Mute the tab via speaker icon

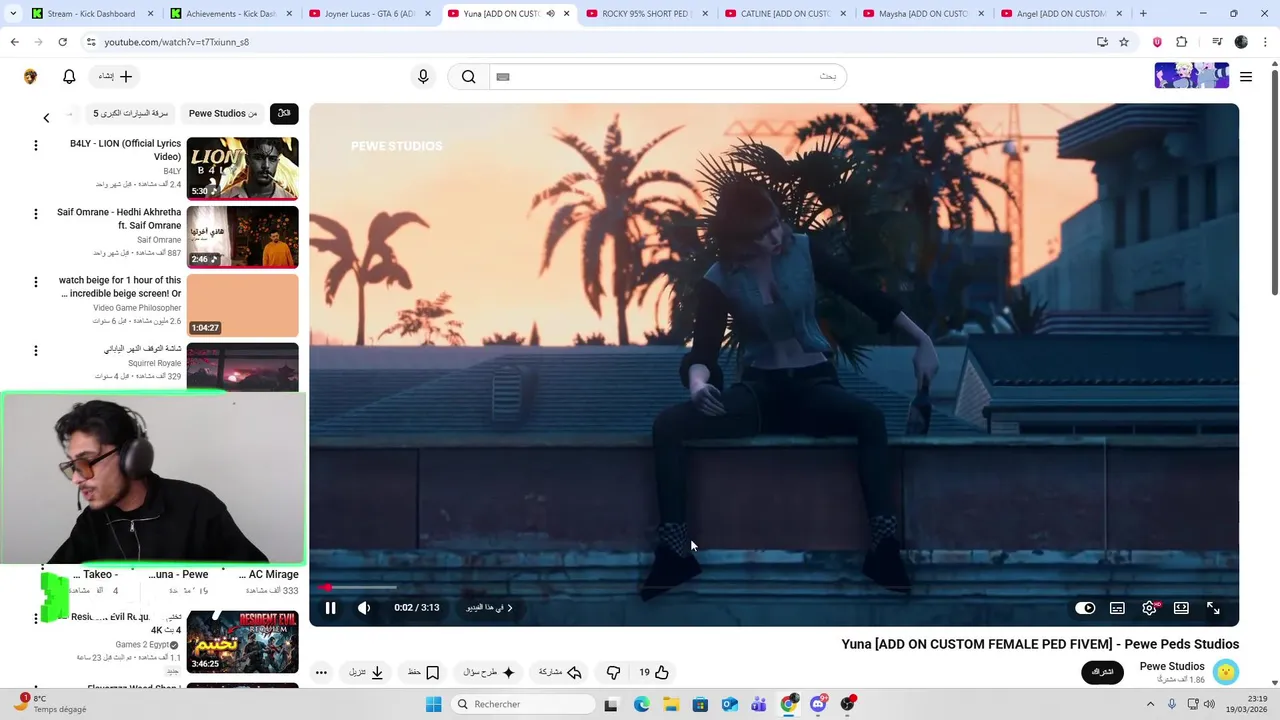tap(550, 14)
